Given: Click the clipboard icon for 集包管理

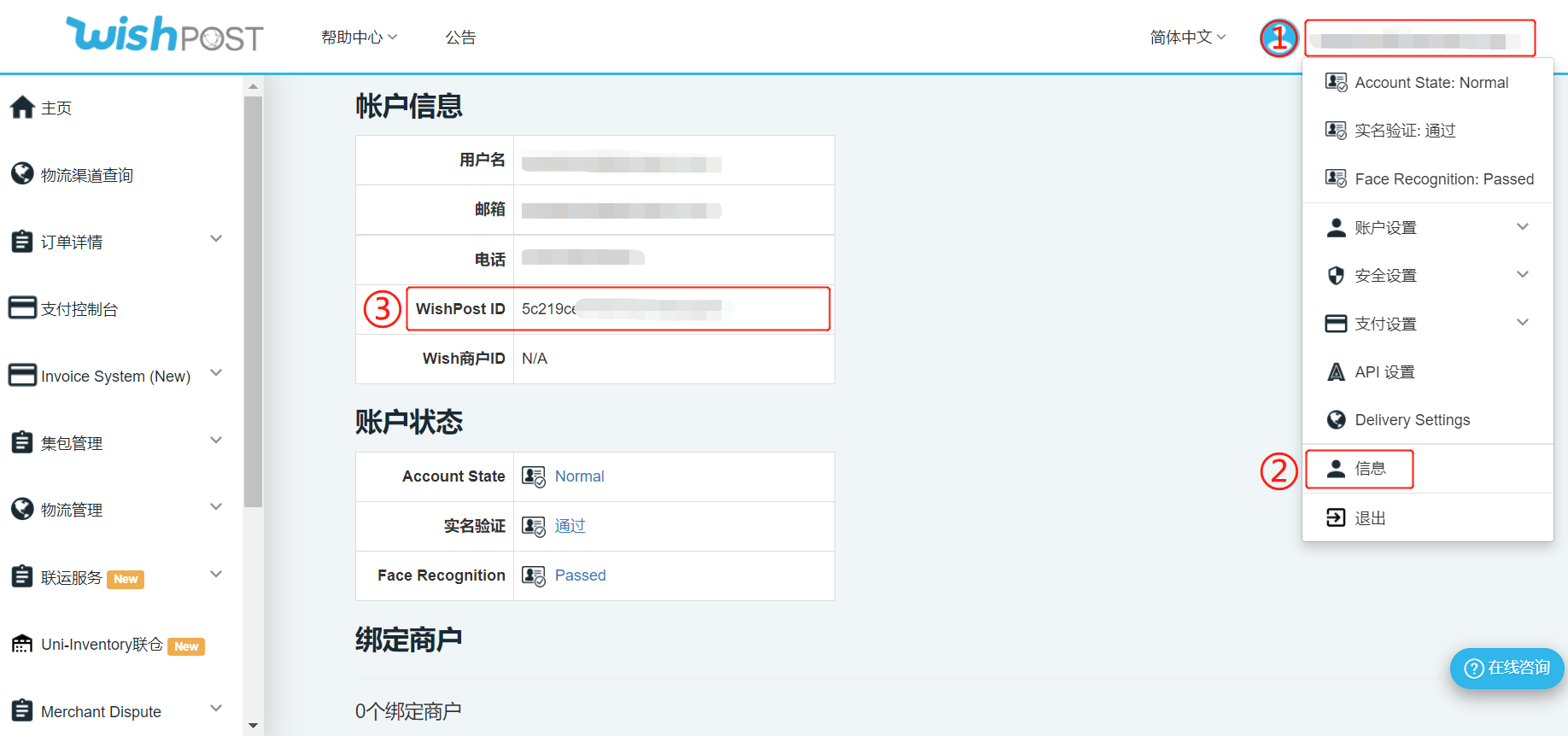Looking at the screenshot, I should click(22, 442).
